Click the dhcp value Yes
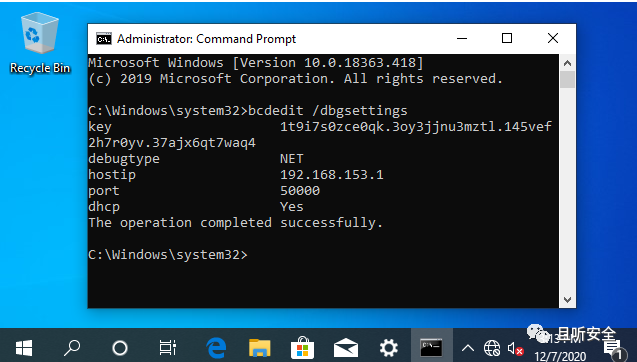Image resolution: width=637 pixels, height=362 pixels. tap(292, 206)
